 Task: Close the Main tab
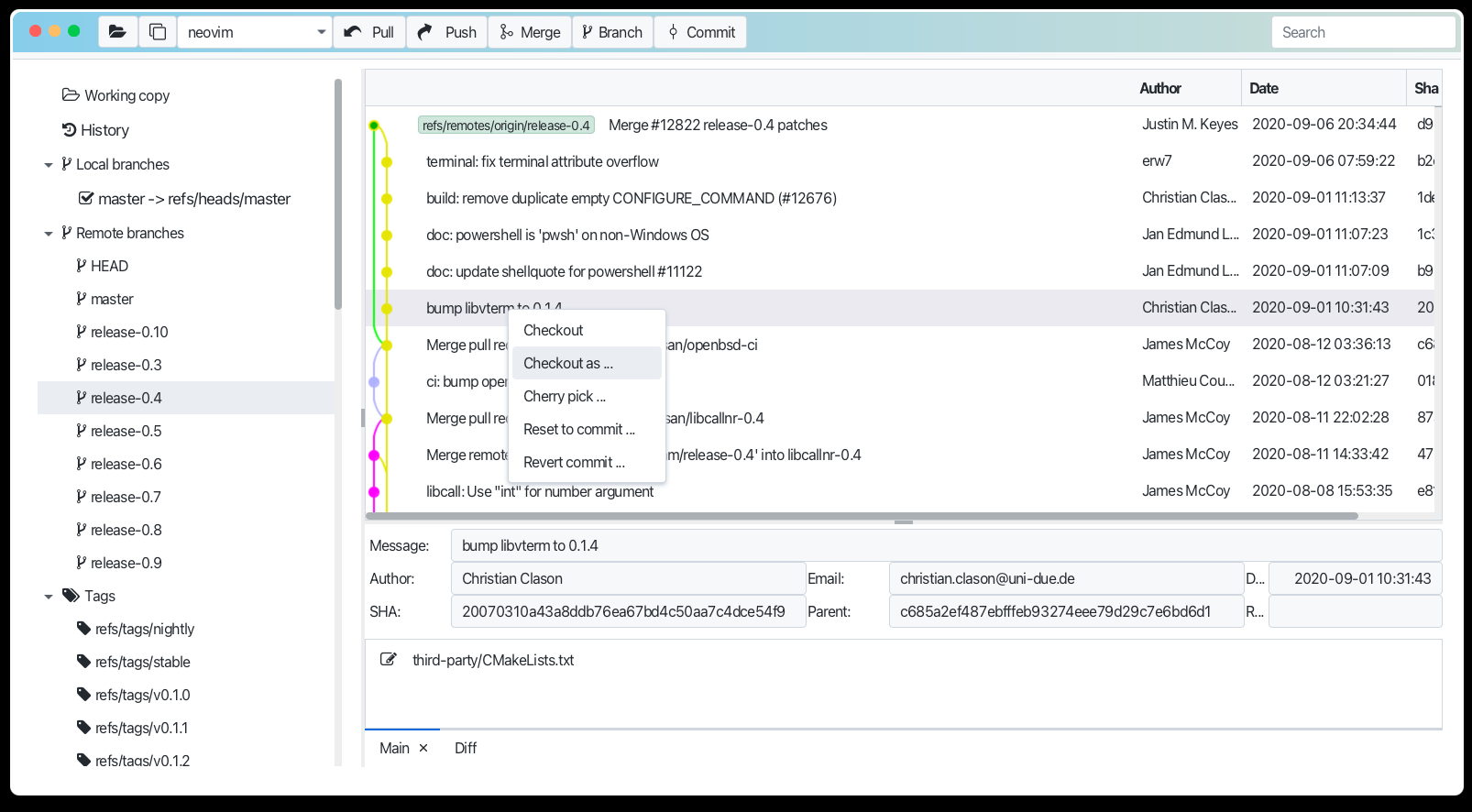coord(423,748)
